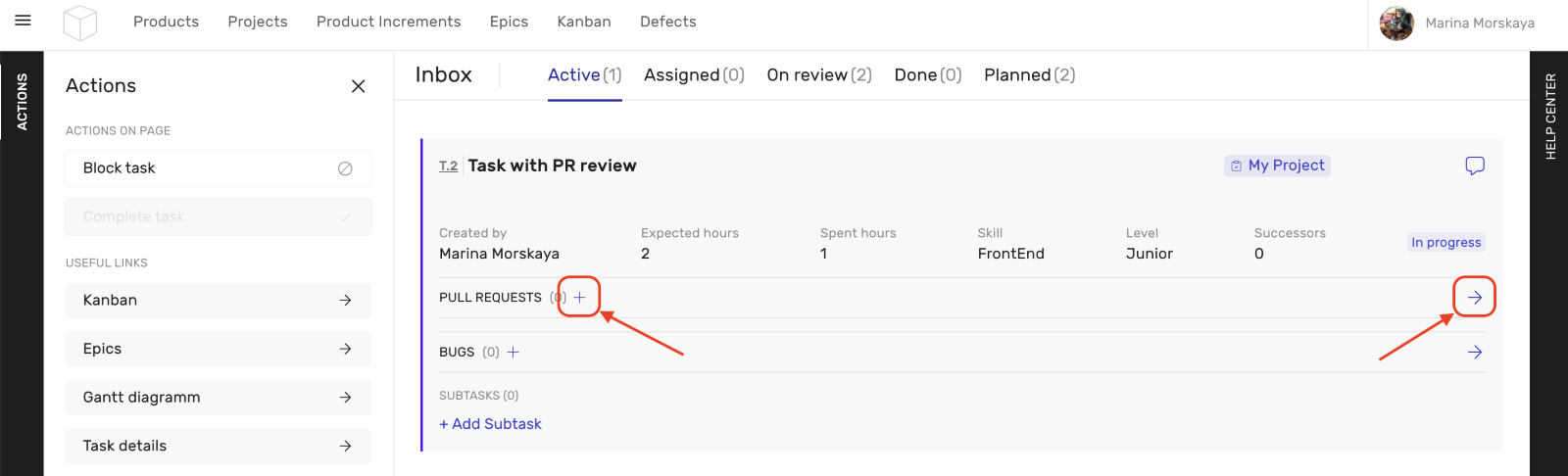Close the Actions panel

click(359, 86)
